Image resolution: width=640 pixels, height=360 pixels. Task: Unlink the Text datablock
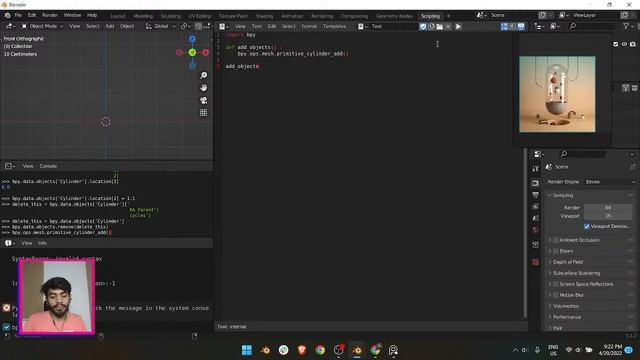tap(448, 27)
